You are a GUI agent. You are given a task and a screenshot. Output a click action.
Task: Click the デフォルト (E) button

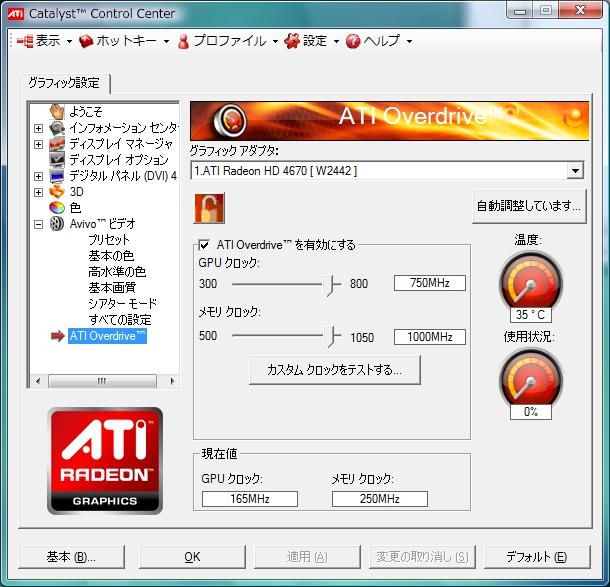click(x=537, y=557)
